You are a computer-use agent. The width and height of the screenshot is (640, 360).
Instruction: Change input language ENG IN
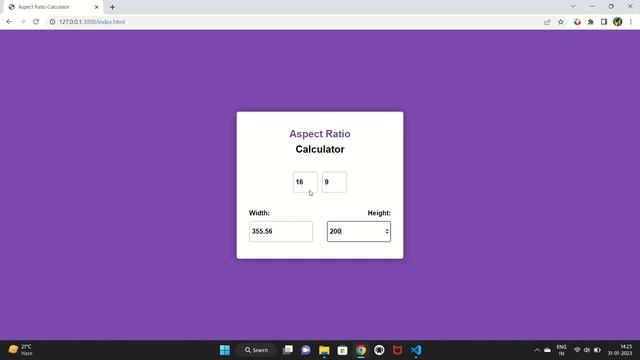coord(562,350)
